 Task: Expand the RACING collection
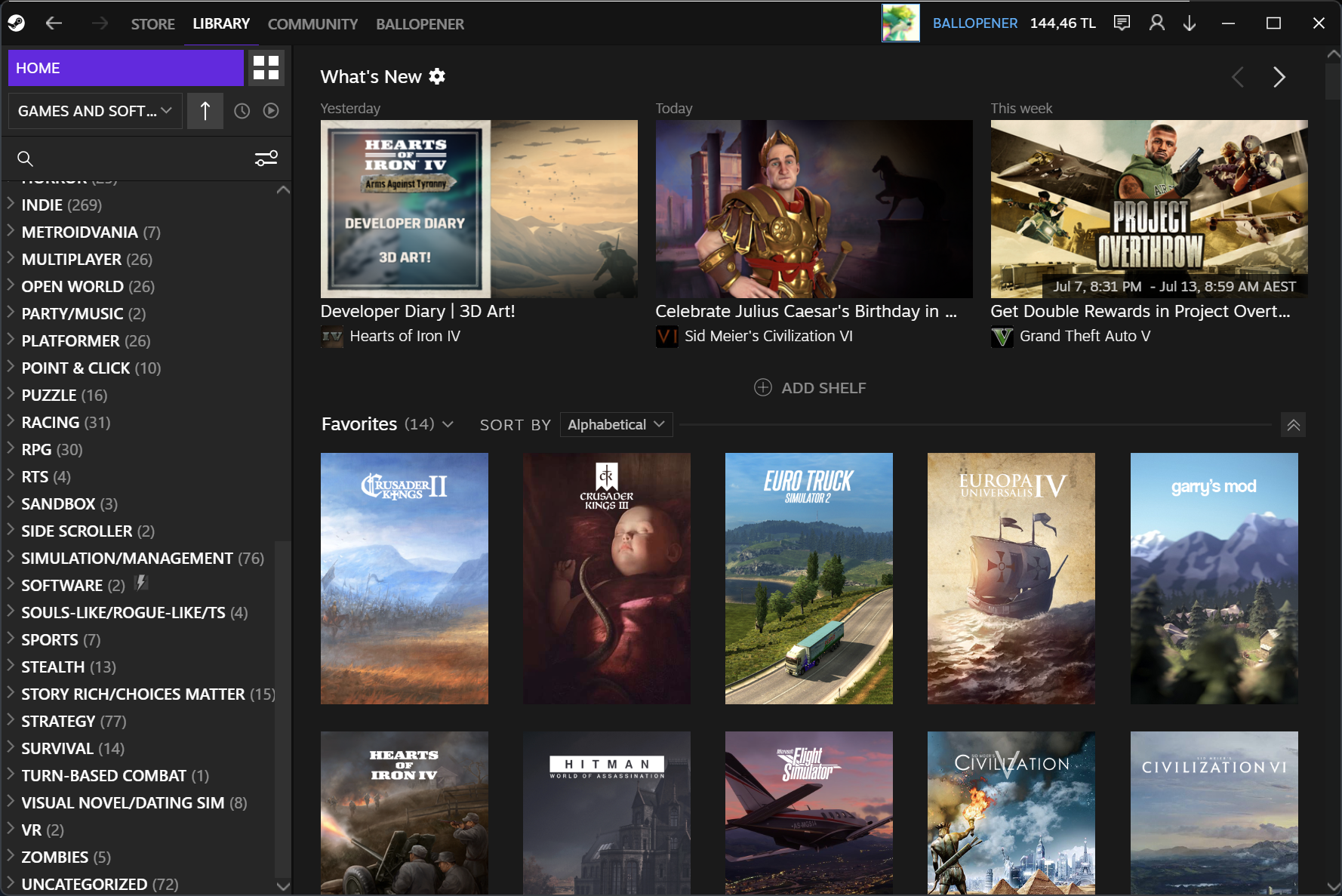click(x=11, y=422)
